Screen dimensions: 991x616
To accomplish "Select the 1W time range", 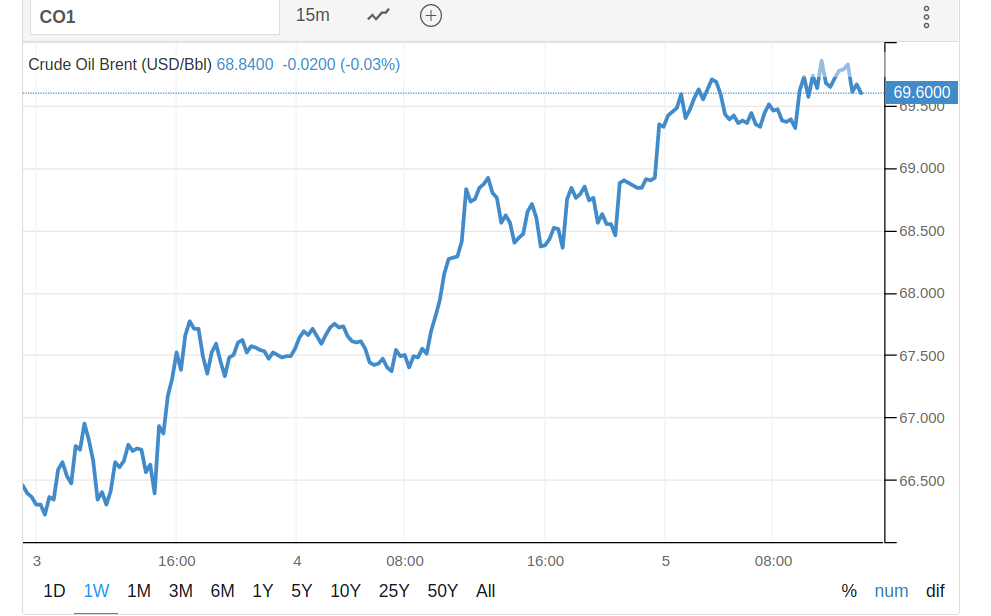I will coord(97,591).
